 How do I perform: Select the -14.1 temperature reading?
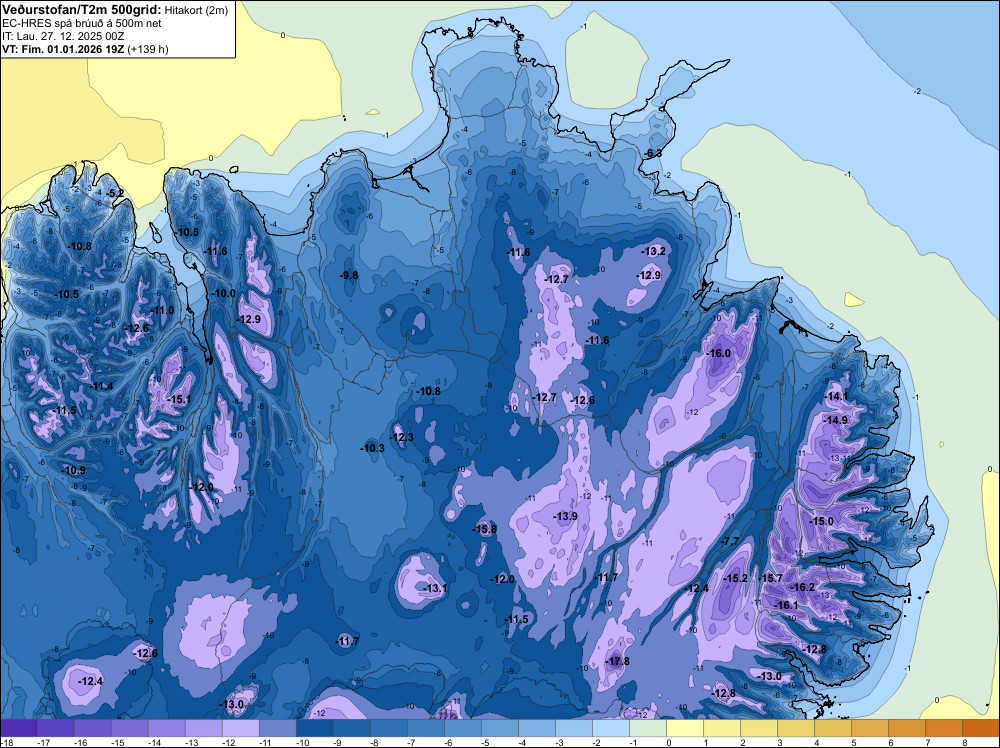click(x=836, y=397)
